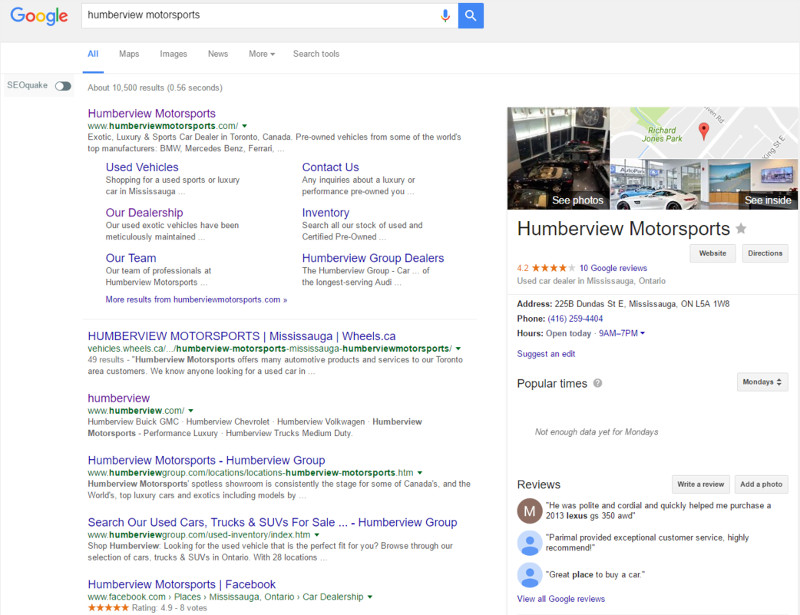Click the Directions button
800x615 pixels.
tap(765, 253)
